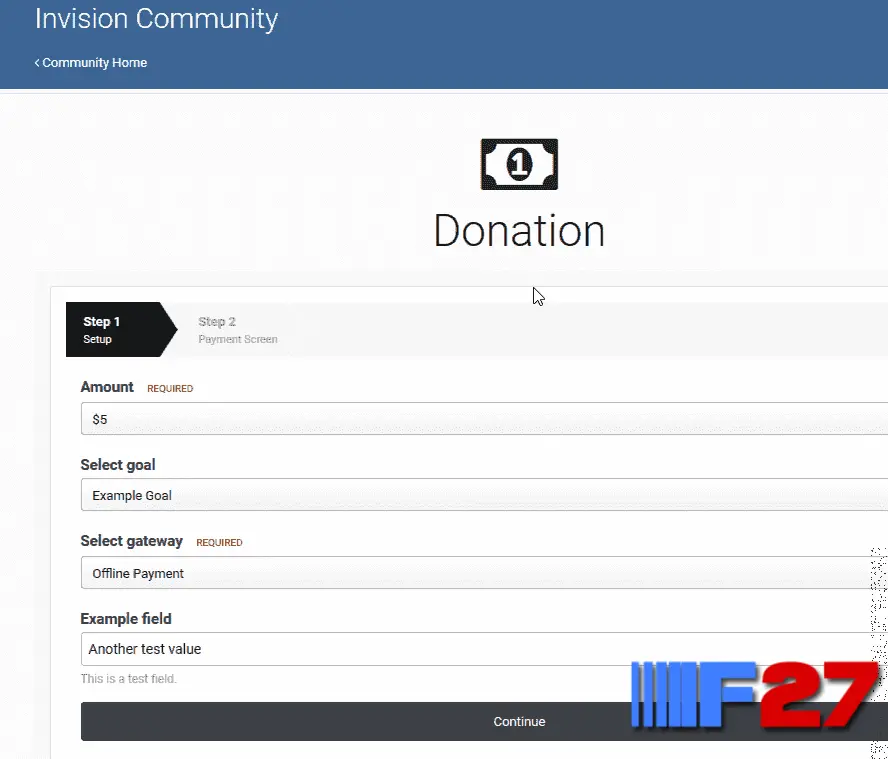Open the Invision Community site title

click(x=156, y=19)
